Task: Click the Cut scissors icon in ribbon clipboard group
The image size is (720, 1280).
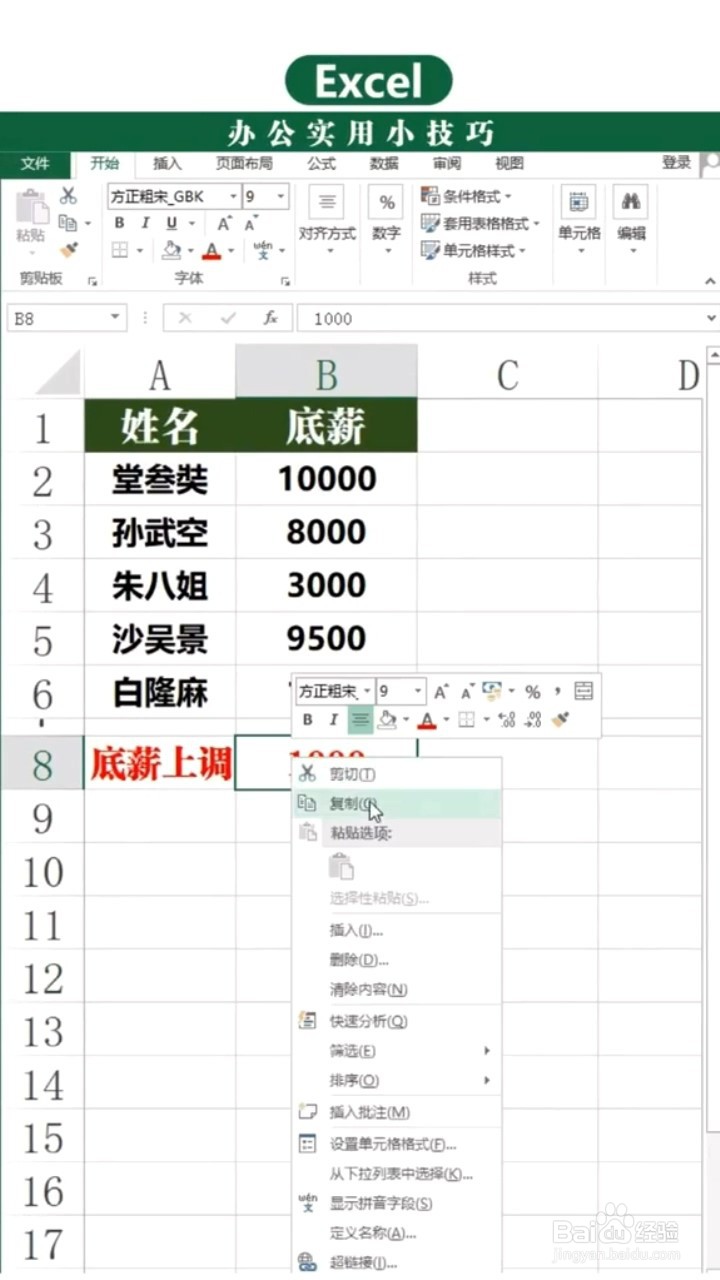Action: click(69, 196)
